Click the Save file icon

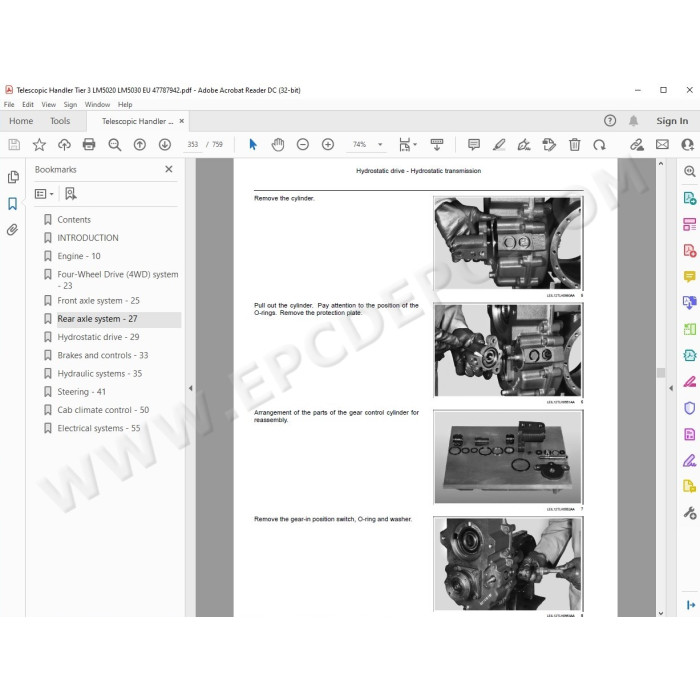[14, 144]
